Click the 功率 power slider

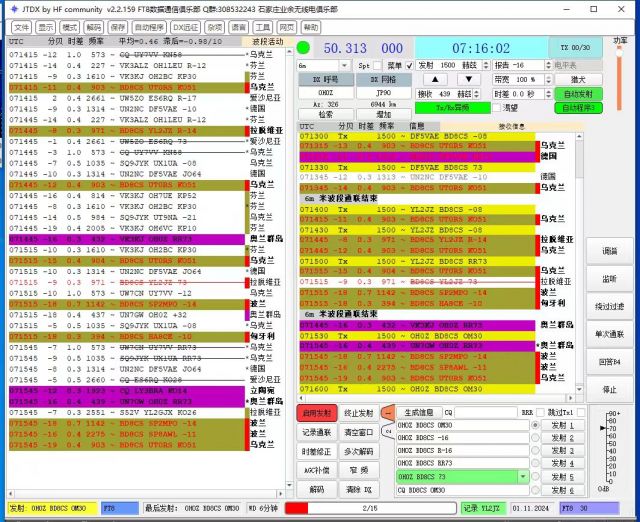(x=619, y=78)
